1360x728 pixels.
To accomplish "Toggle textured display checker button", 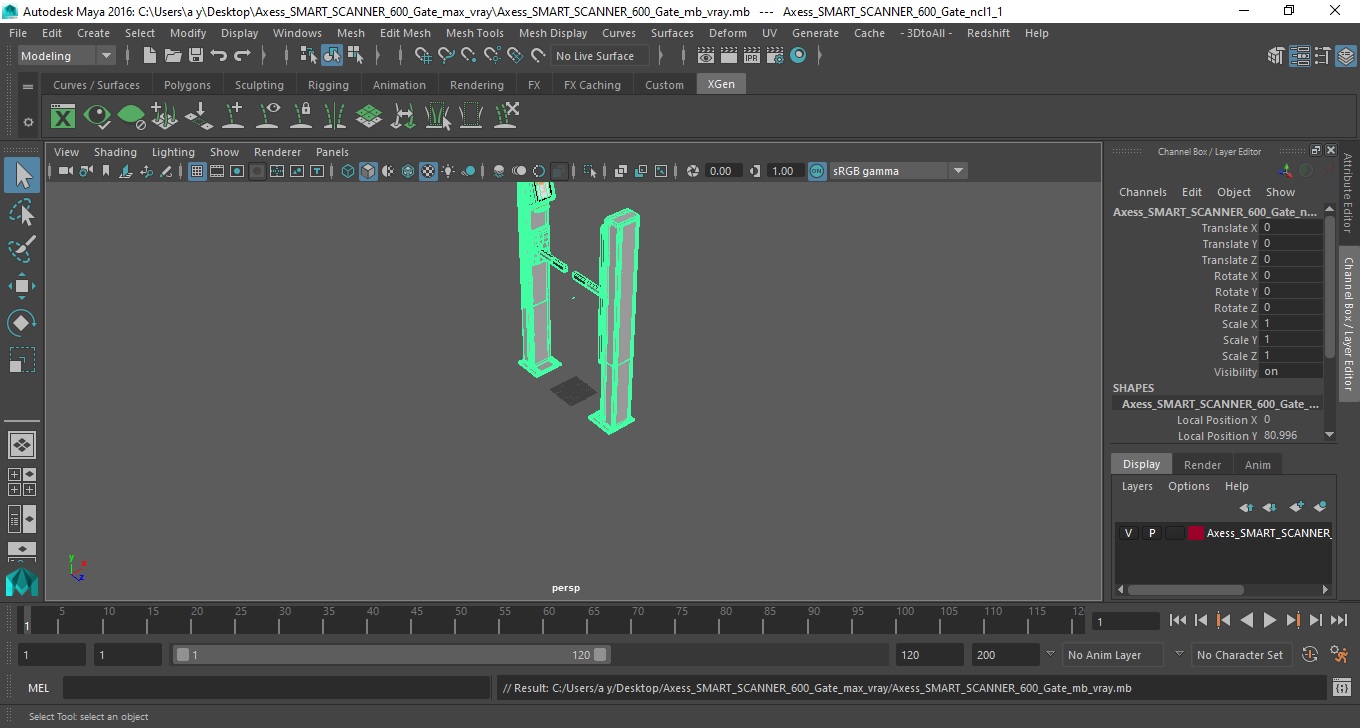I will pyautogui.click(x=428, y=171).
